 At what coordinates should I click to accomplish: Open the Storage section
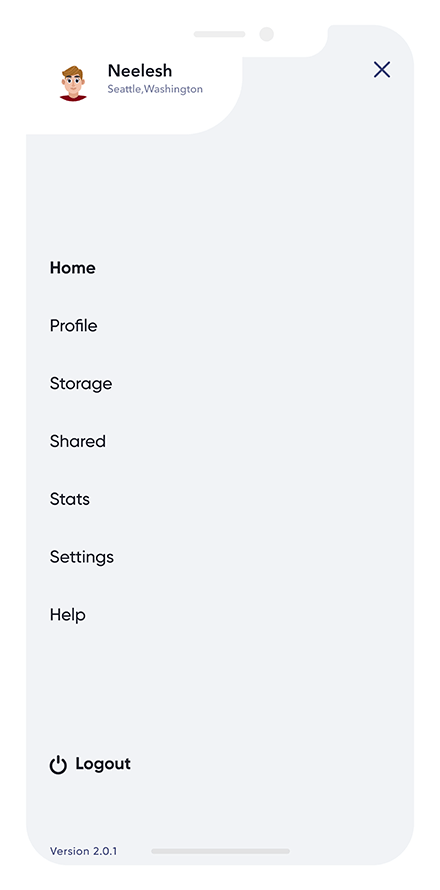tap(81, 384)
